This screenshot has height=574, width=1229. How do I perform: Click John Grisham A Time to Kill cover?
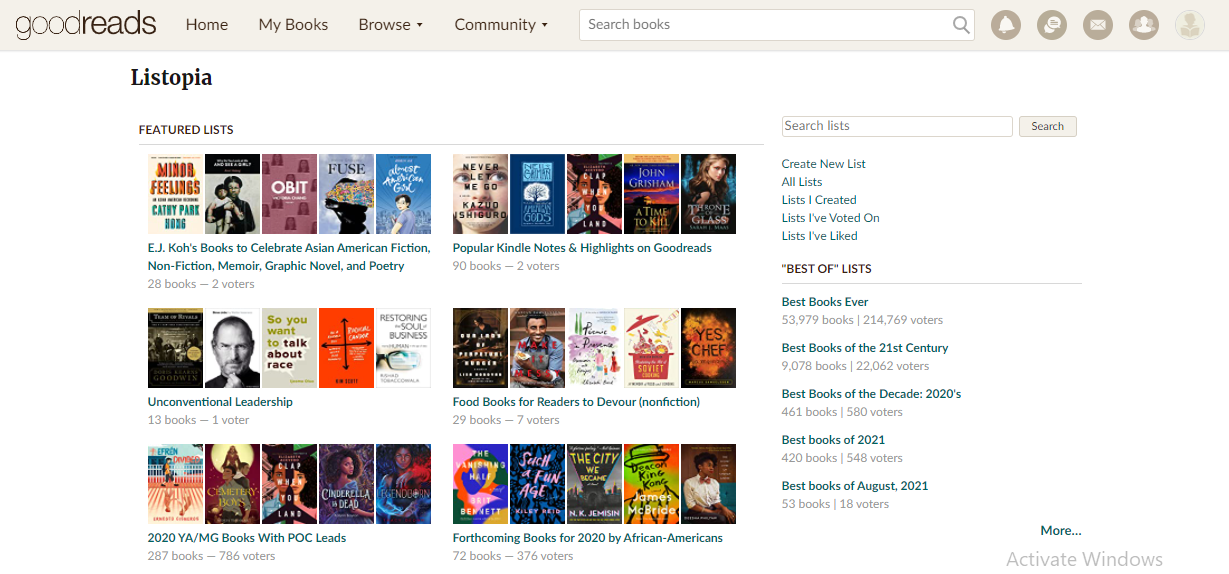coord(651,194)
